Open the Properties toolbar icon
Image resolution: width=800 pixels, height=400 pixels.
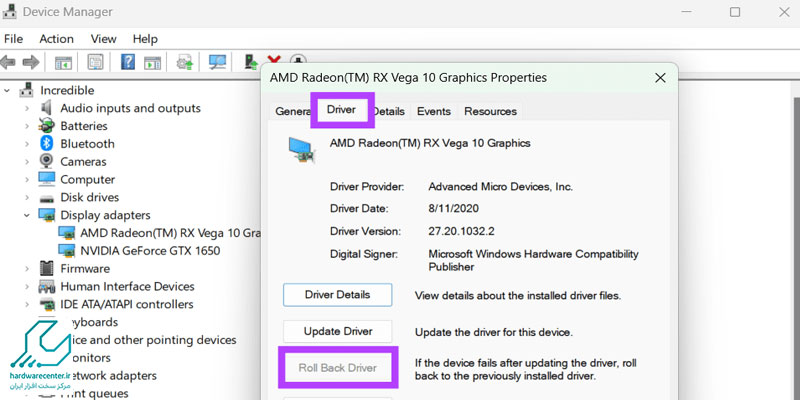(95, 62)
